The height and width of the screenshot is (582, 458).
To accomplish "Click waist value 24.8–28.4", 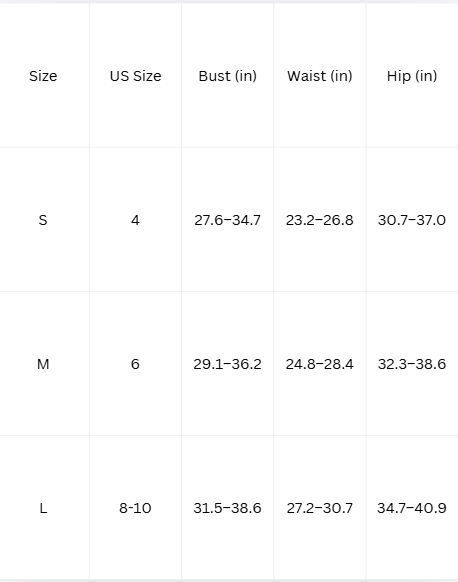I will click(x=320, y=364).
